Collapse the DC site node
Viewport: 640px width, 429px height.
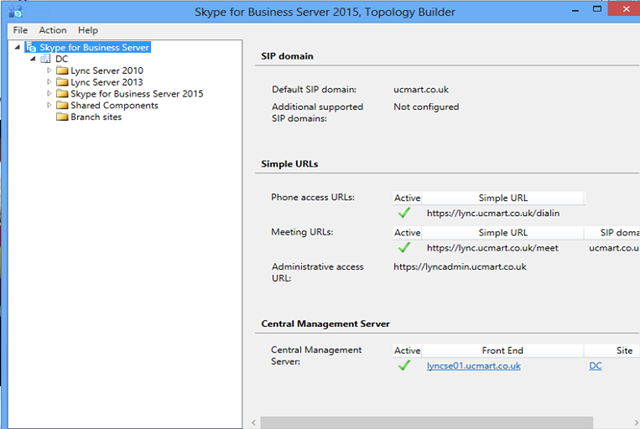pos(35,59)
